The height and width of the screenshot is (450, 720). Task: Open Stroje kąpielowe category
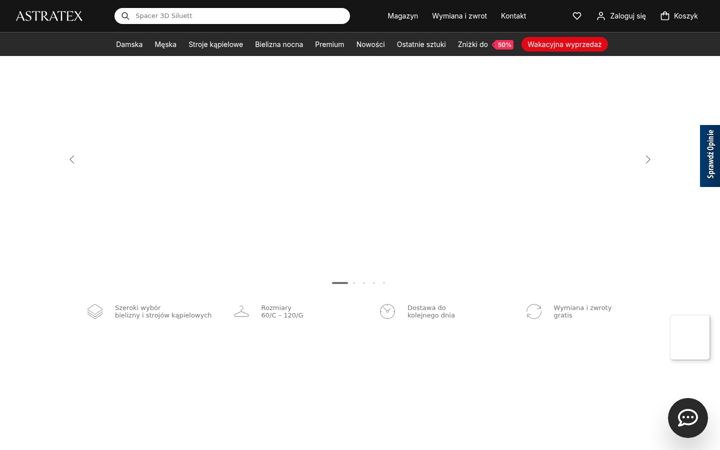click(x=216, y=45)
